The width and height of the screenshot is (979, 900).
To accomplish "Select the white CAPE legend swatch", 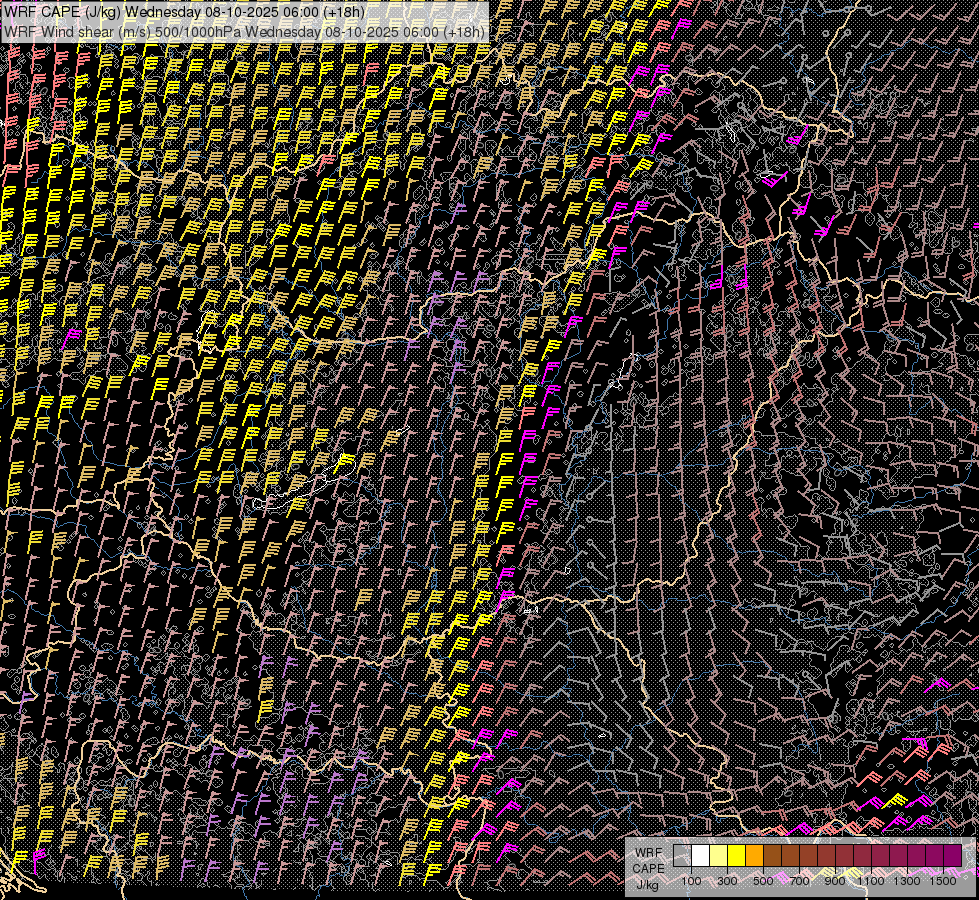I will click(x=701, y=855).
